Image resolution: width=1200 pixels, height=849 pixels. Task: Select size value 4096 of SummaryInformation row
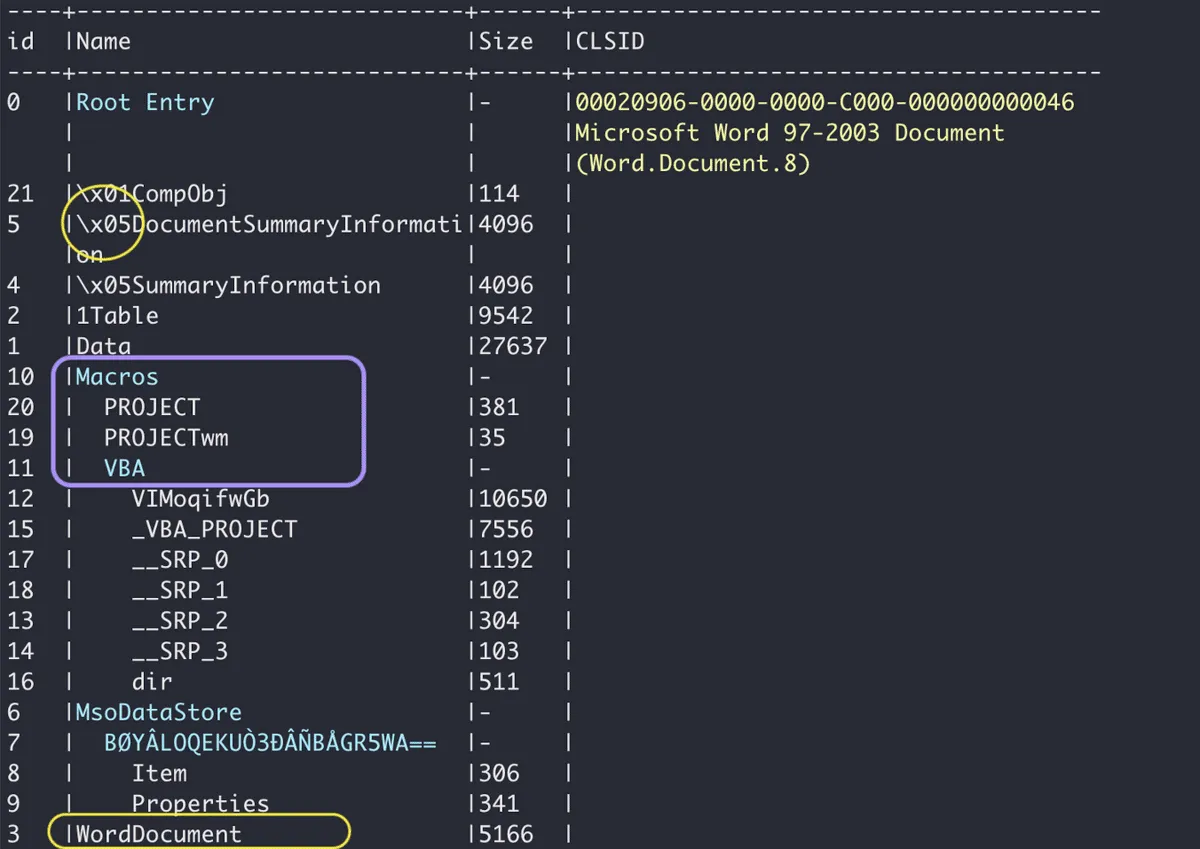[505, 285]
